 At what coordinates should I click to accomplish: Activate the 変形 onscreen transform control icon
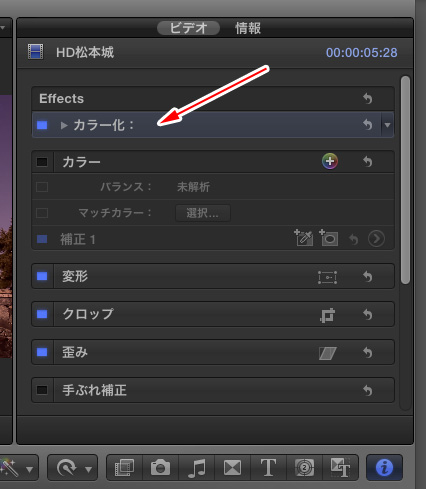tap(327, 277)
